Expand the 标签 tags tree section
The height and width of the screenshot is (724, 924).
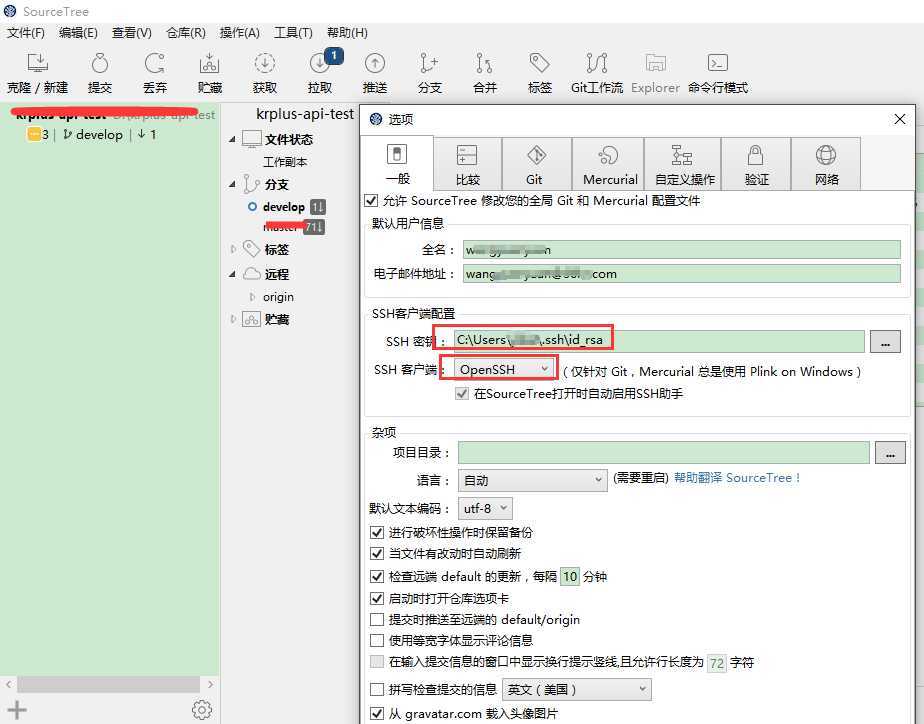[x=233, y=249]
